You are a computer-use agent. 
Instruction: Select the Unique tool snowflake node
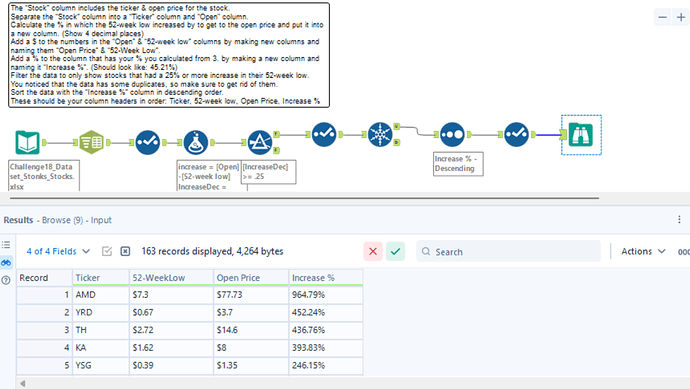coord(380,134)
